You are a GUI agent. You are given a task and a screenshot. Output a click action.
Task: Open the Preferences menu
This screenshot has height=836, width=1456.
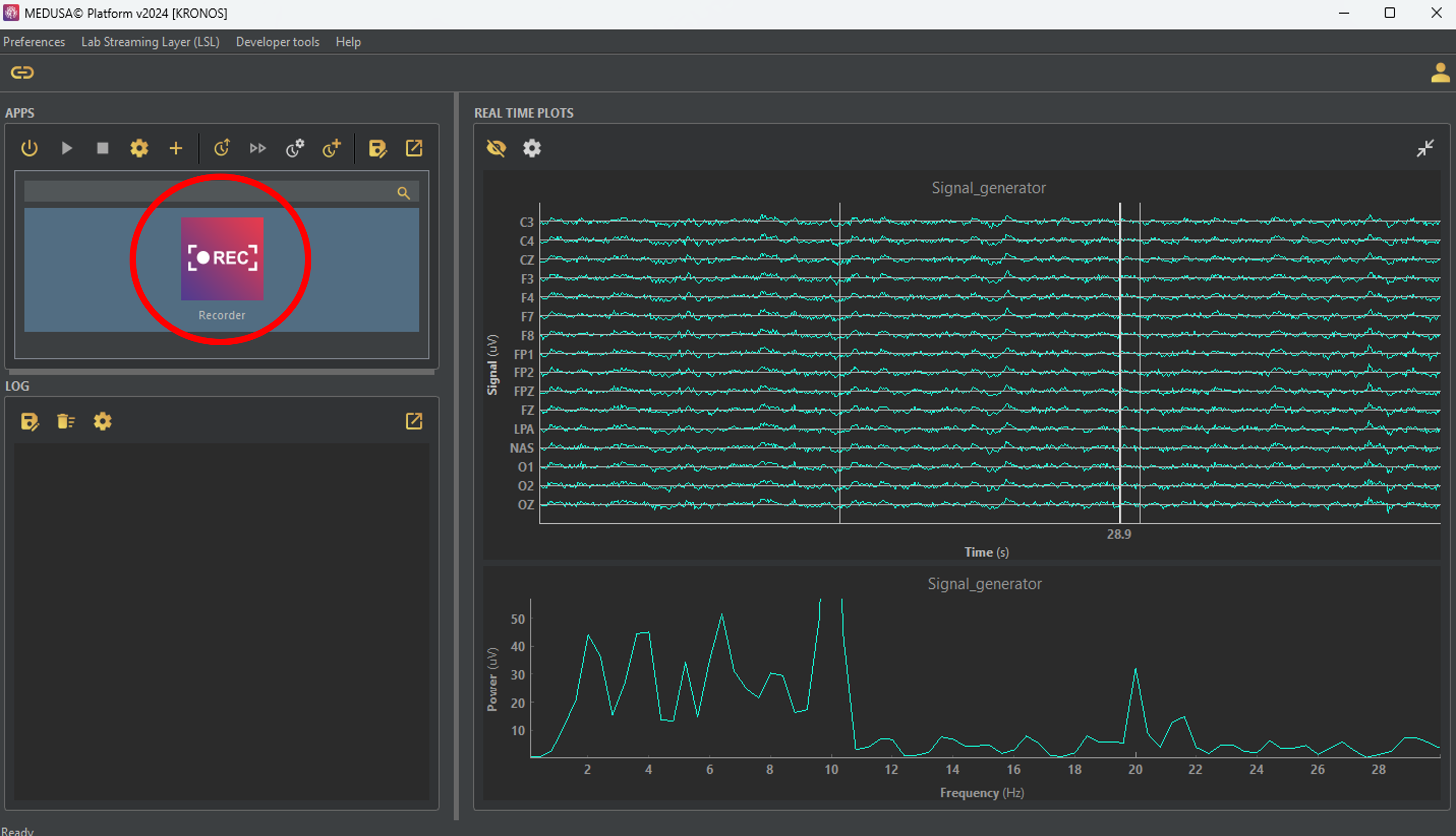(34, 42)
